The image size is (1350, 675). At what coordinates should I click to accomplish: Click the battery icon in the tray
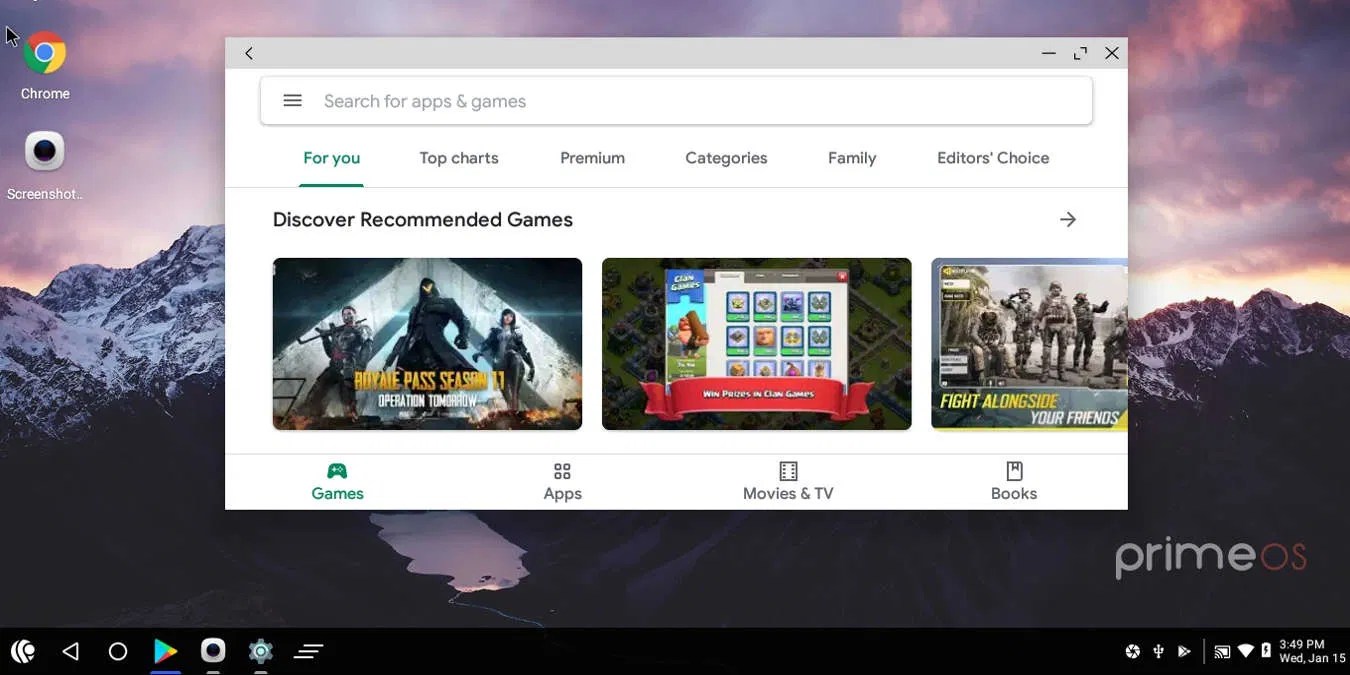pyautogui.click(x=1266, y=651)
